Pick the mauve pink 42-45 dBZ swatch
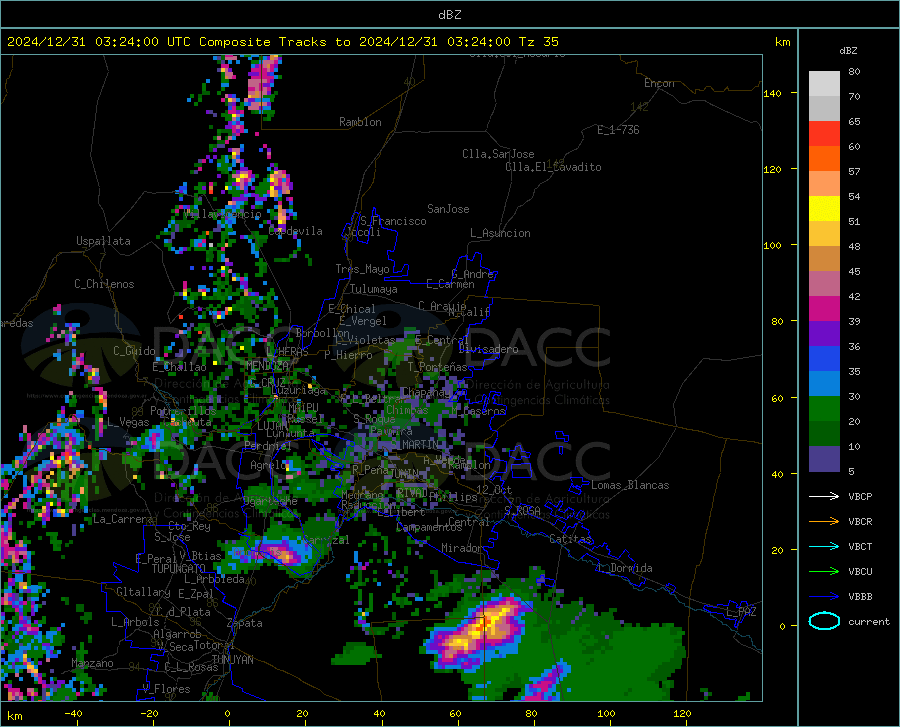Image resolution: width=900 pixels, height=727 pixels. (824, 283)
